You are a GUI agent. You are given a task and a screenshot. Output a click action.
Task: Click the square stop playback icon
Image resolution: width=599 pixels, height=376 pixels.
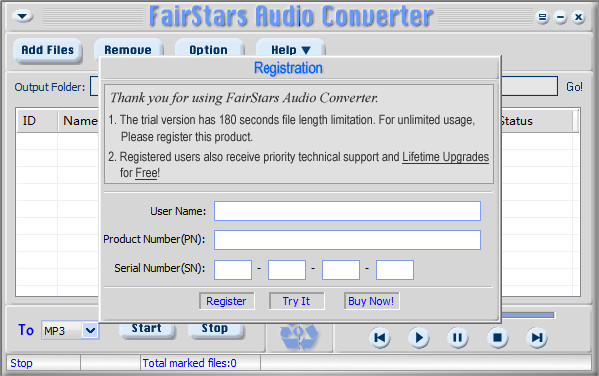click(x=497, y=338)
